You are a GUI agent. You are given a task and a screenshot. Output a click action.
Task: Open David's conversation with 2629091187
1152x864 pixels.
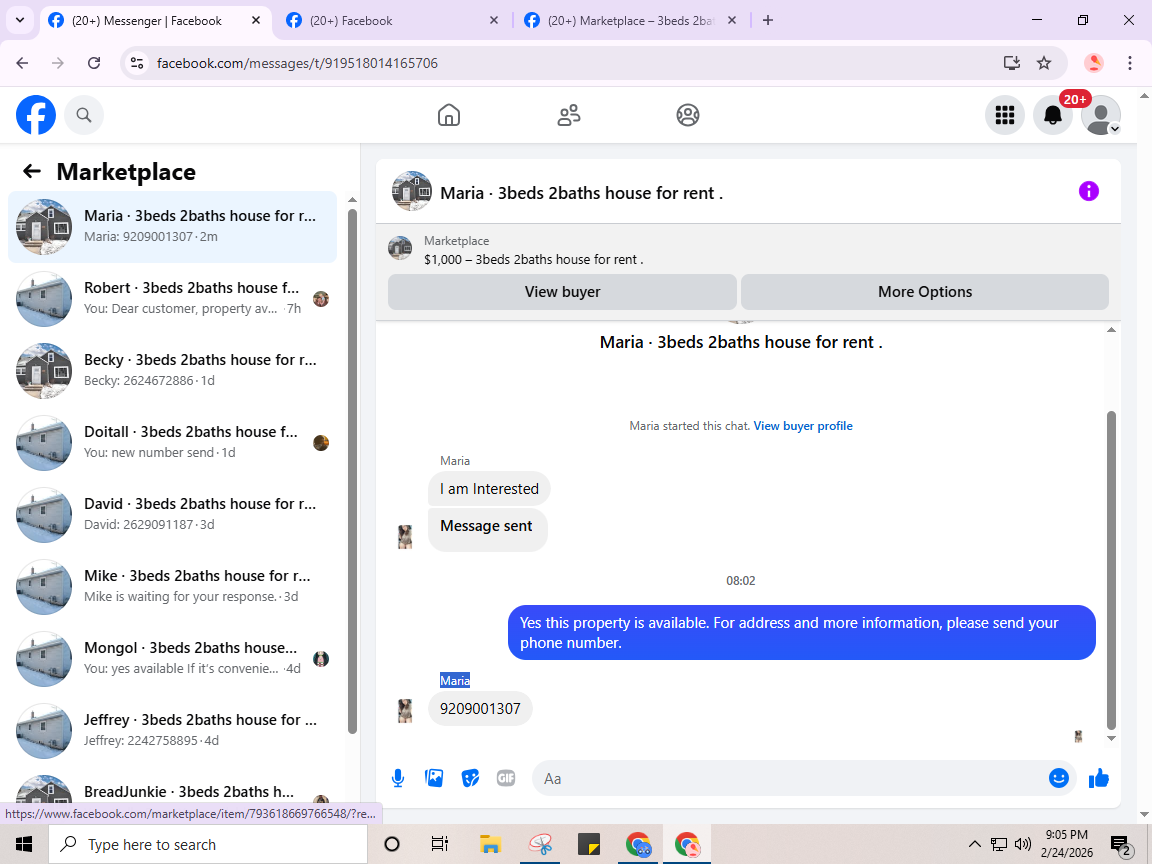click(173, 515)
